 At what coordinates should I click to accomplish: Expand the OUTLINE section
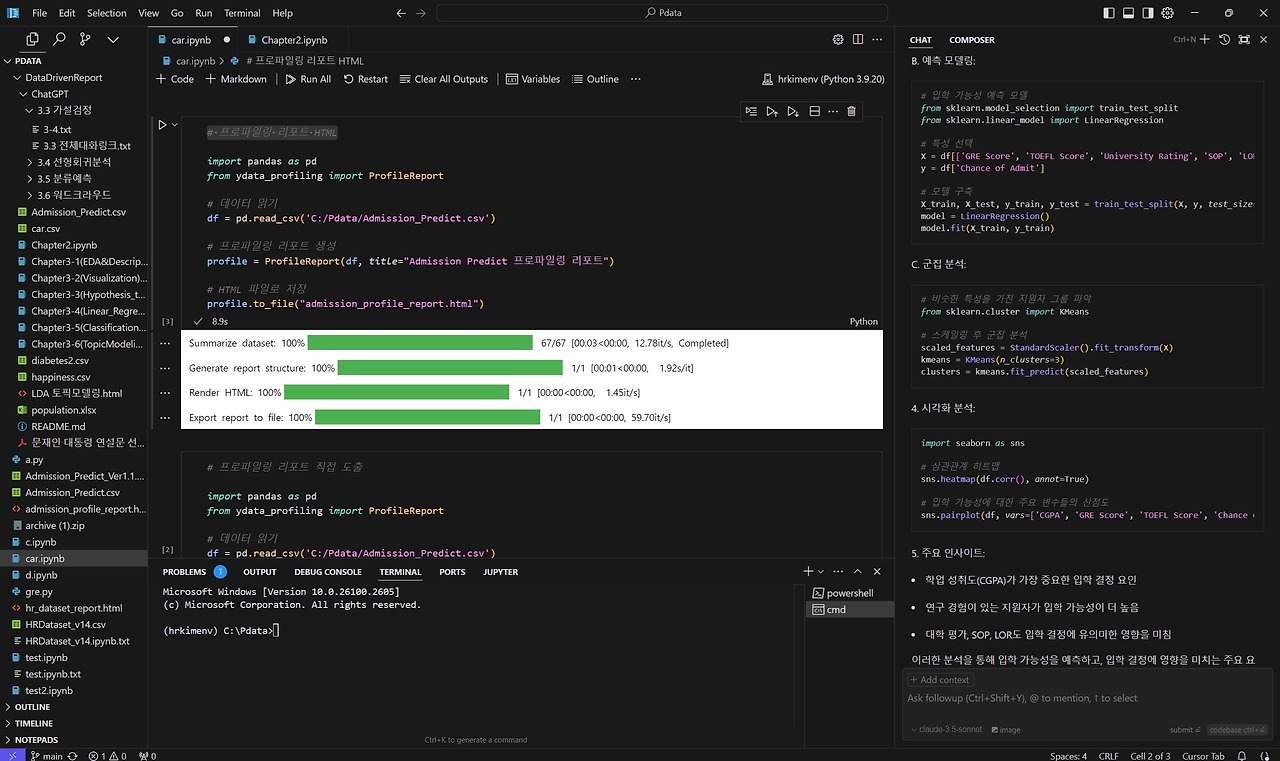click(x=33, y=707)
